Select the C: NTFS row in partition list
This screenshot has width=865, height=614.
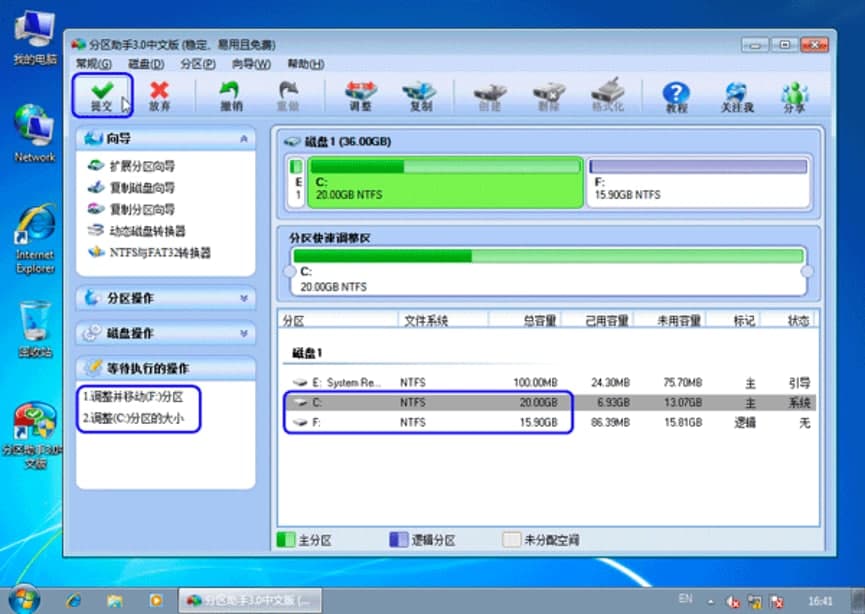coord(549,402)
